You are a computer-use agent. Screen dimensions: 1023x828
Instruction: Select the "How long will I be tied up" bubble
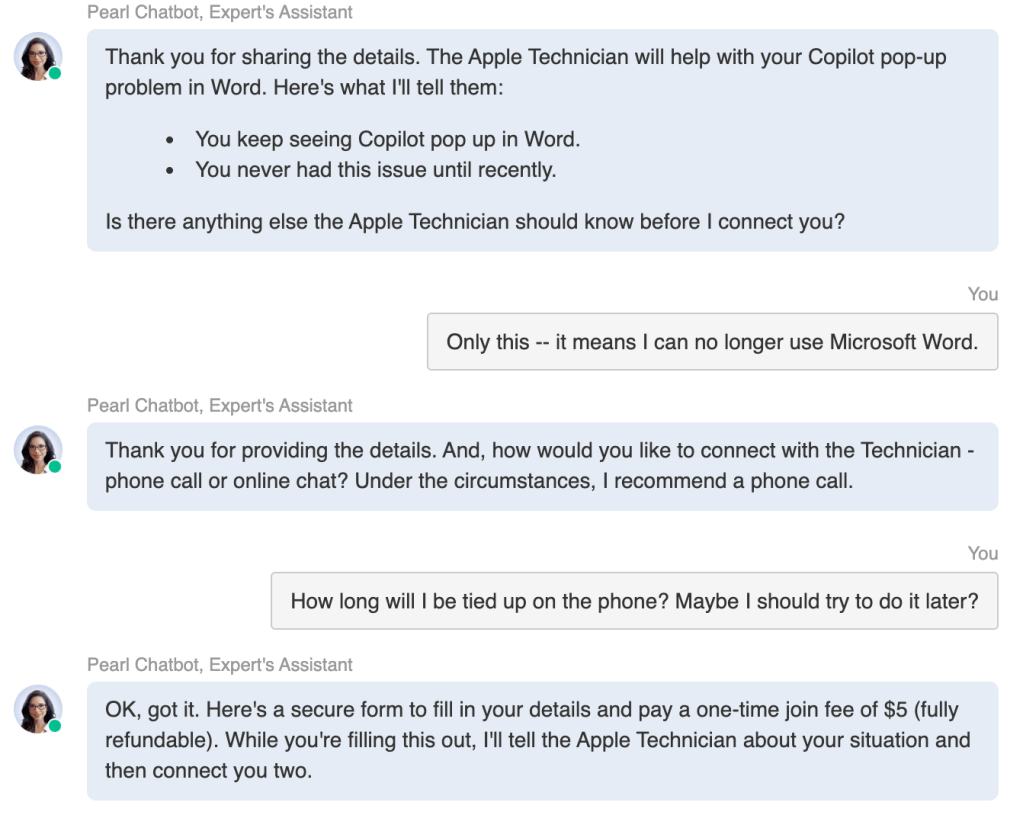pos(633,601)
